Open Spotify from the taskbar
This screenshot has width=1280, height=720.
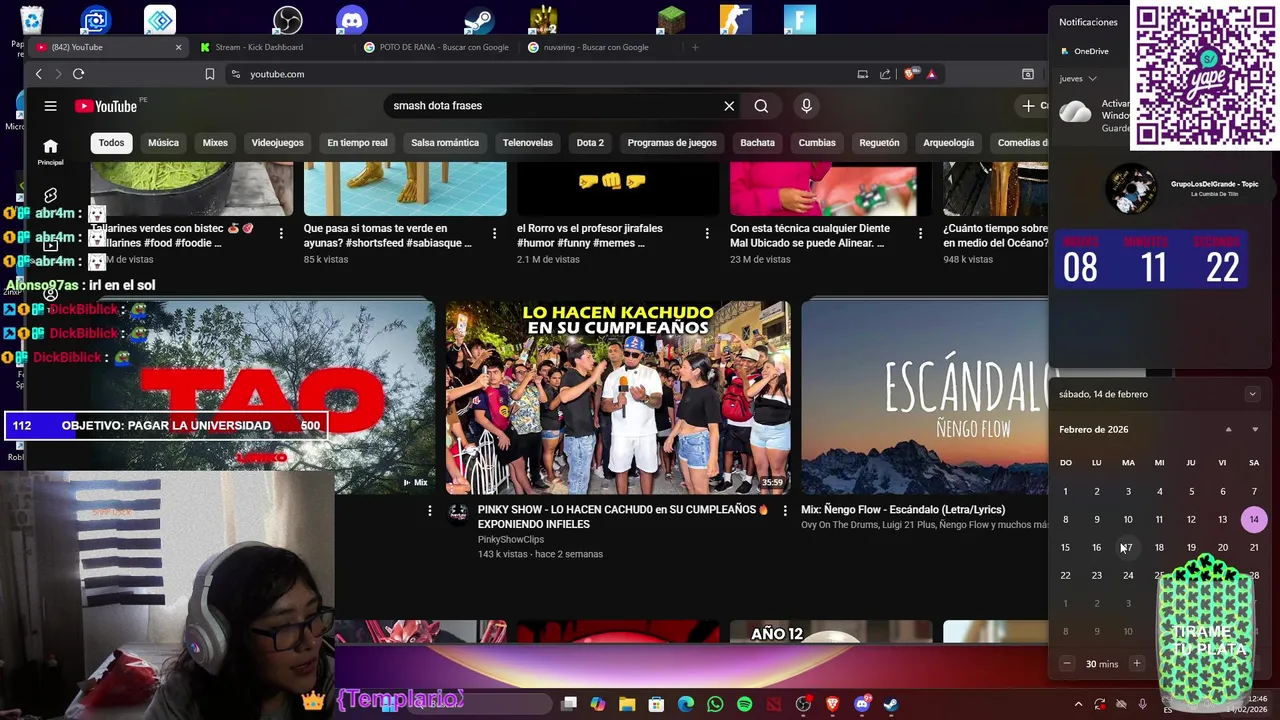tap(744, 704)
